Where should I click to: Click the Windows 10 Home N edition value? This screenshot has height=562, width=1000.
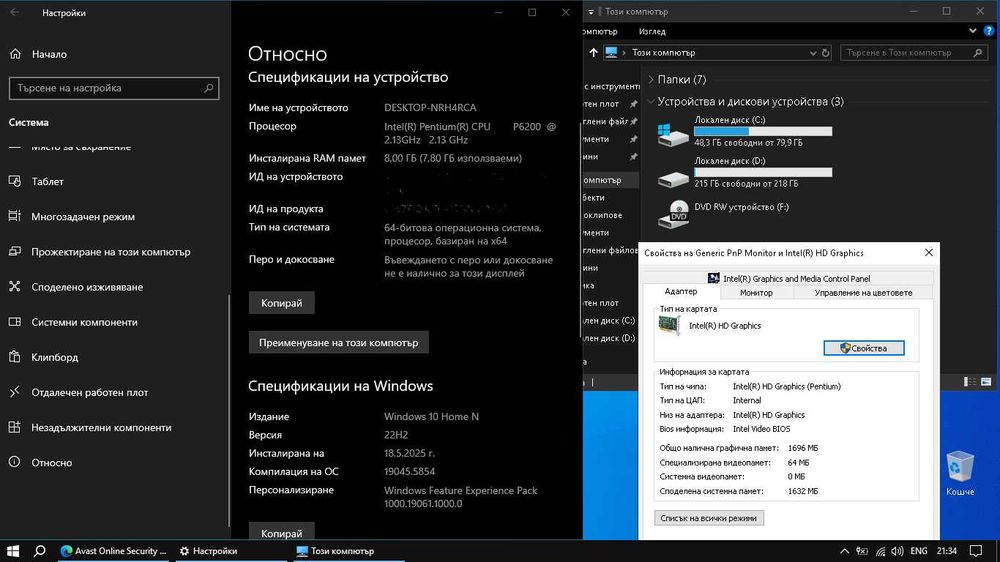431,417
